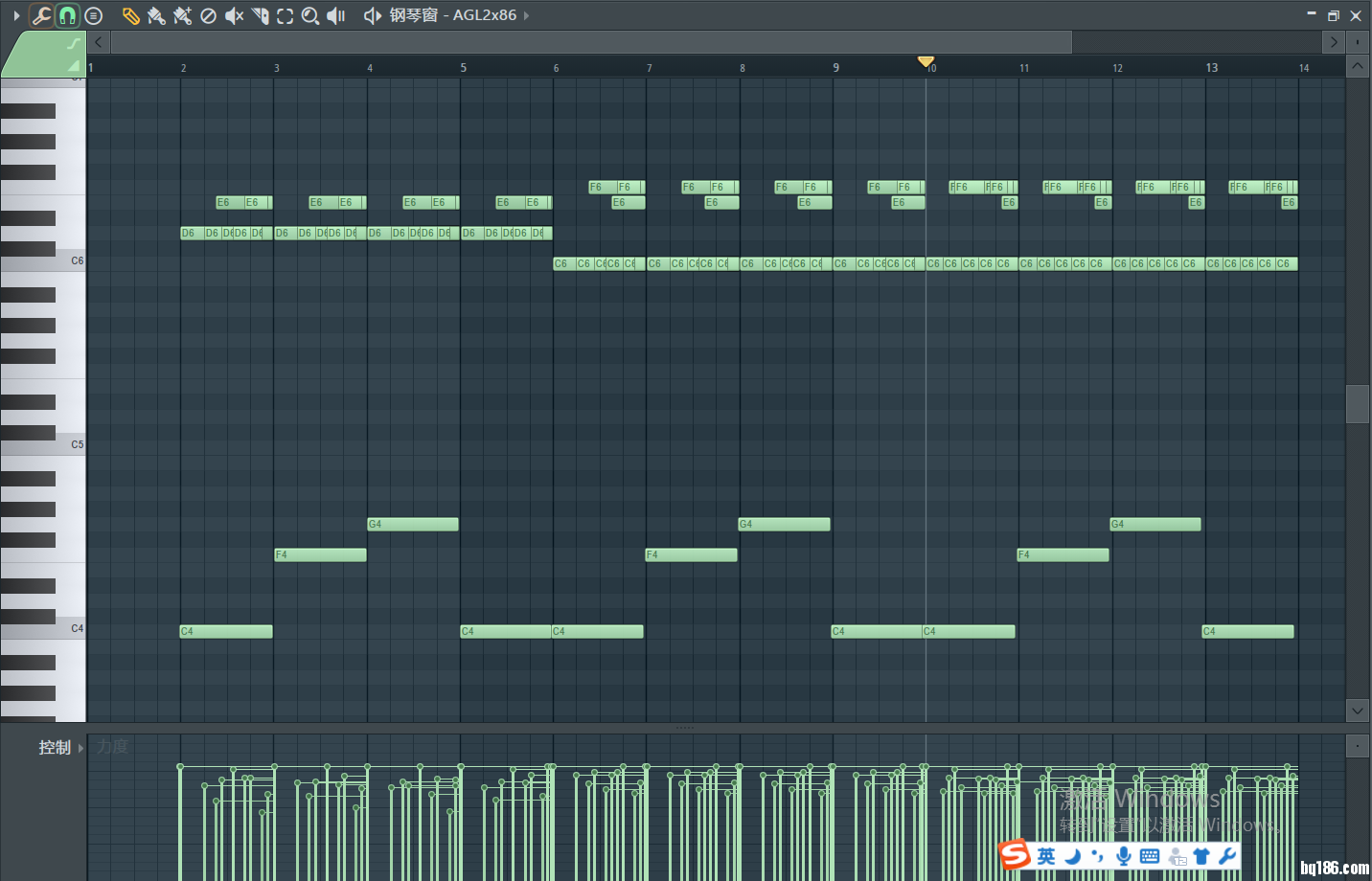1372x881 pixels.
Task: Select the long C4 note in bar 2
Action: pyautogui.click(x=226, y=631)
